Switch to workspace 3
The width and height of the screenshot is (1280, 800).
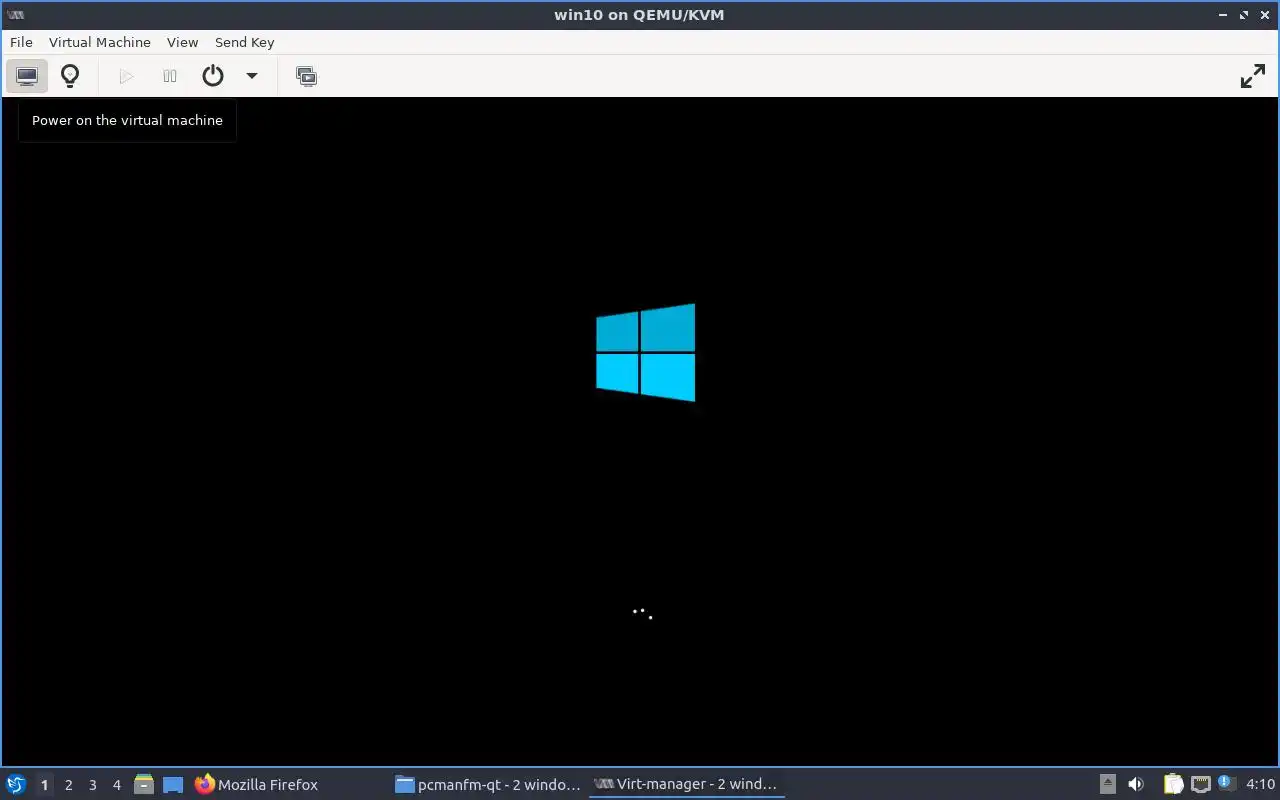click(x=92, y=785)
